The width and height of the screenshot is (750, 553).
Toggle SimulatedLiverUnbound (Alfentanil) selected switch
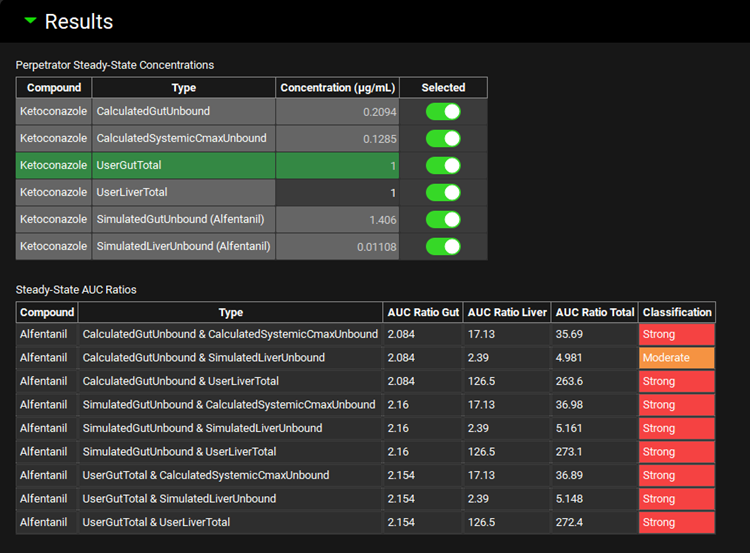[x=443, y=246]
